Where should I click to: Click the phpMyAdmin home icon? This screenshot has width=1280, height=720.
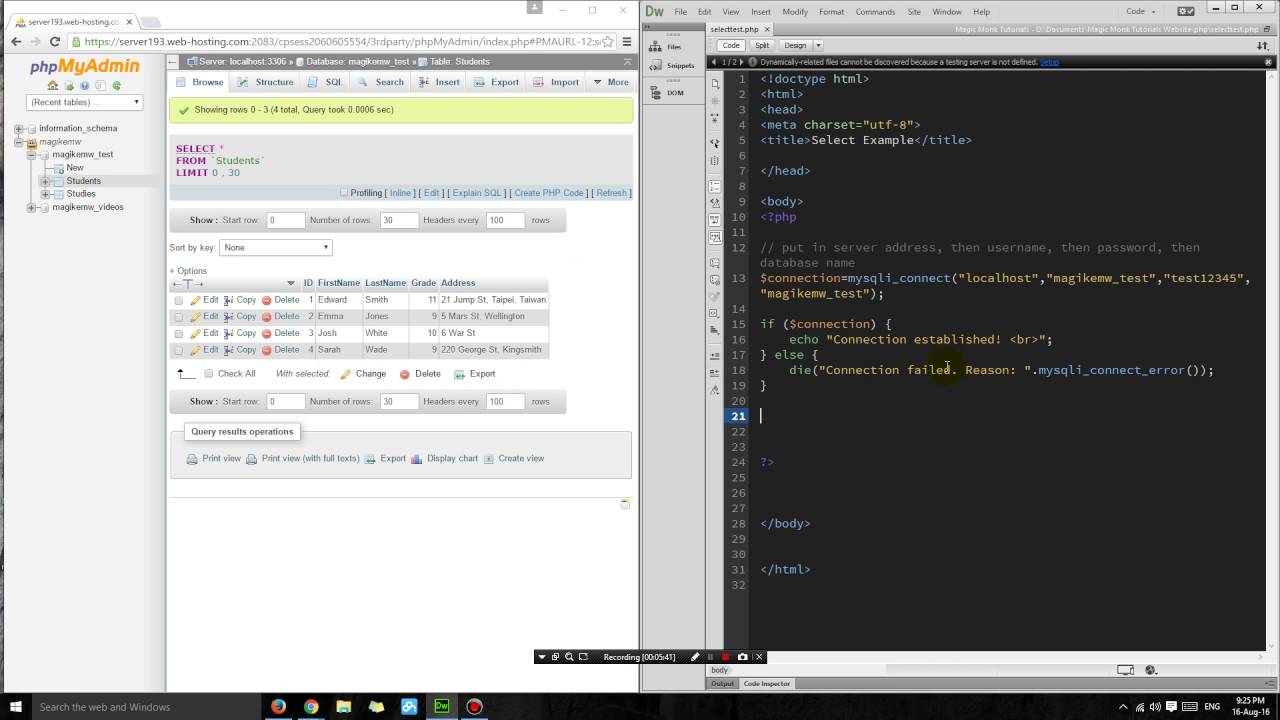pos(53,86)
